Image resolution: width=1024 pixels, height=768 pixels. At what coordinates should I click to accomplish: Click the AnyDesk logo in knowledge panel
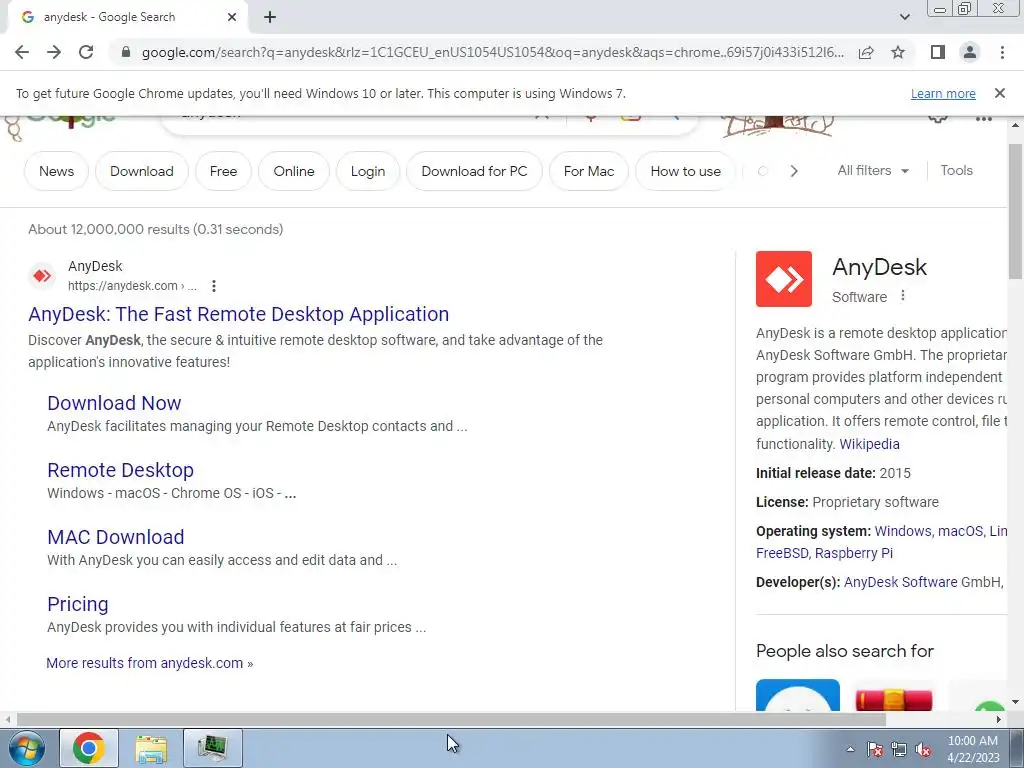[784, 279]
